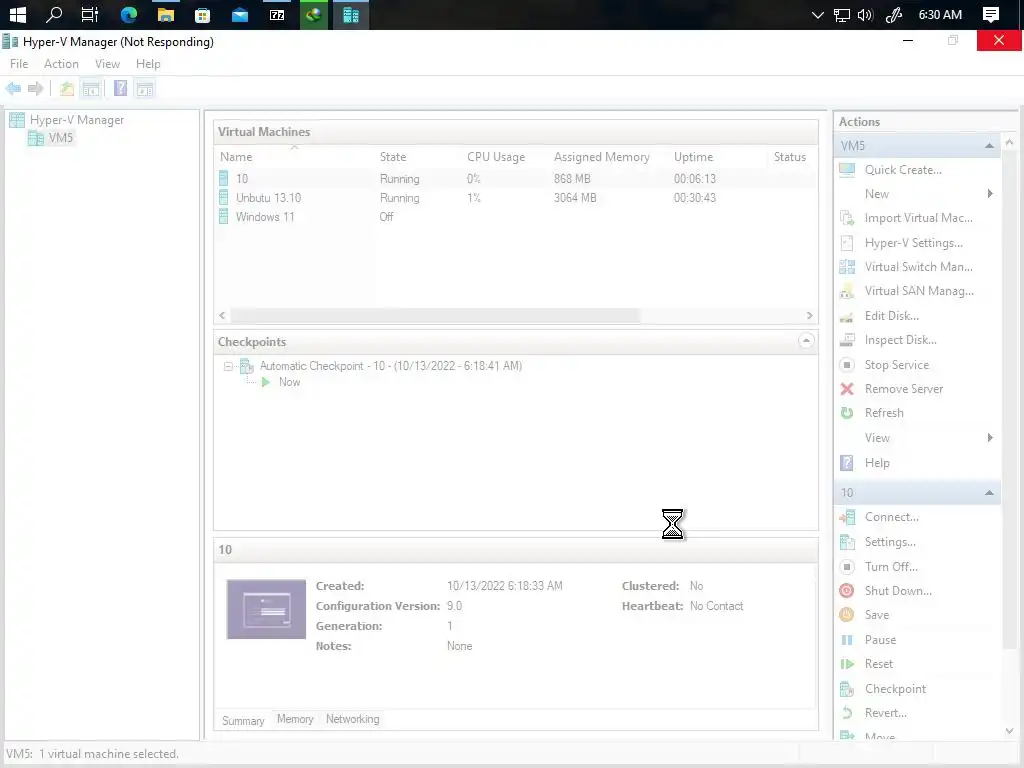The width and height of the screenshot is (1024, 768).
Task: Open the Action menu
Action: coord(61,64)
